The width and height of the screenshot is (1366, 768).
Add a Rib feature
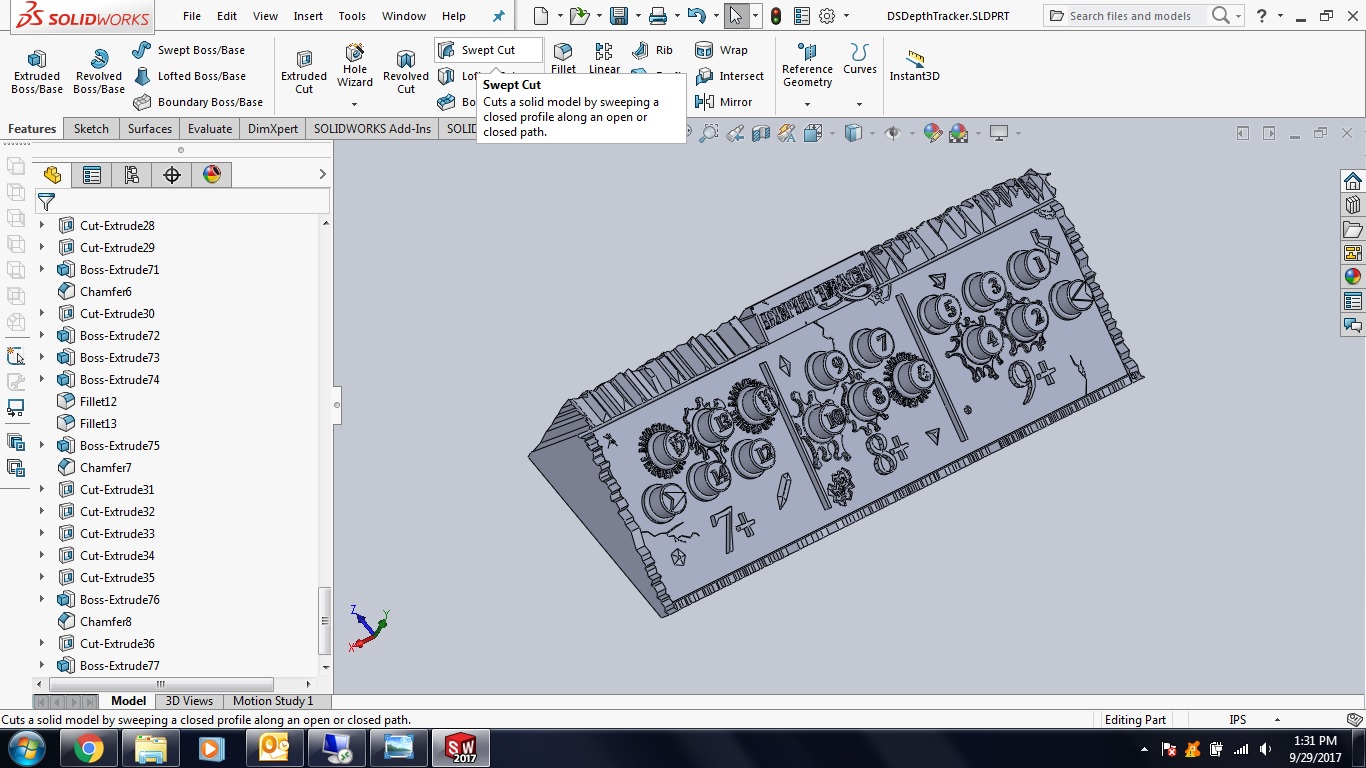click(653, 50)
